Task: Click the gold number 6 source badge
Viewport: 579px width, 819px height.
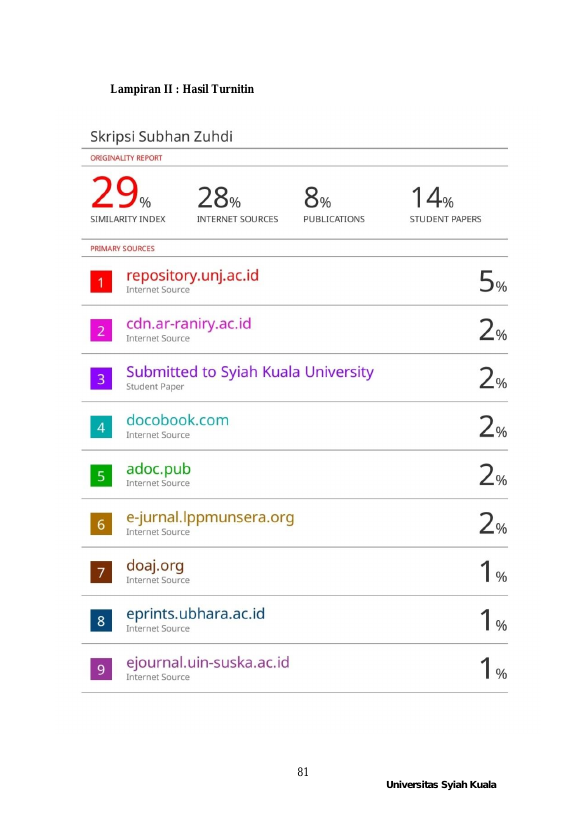Action: (101, 524)
